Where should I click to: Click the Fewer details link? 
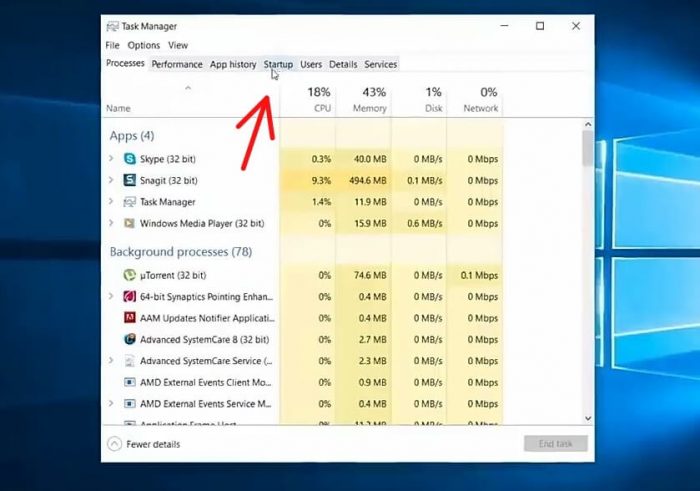pos(153,444)
